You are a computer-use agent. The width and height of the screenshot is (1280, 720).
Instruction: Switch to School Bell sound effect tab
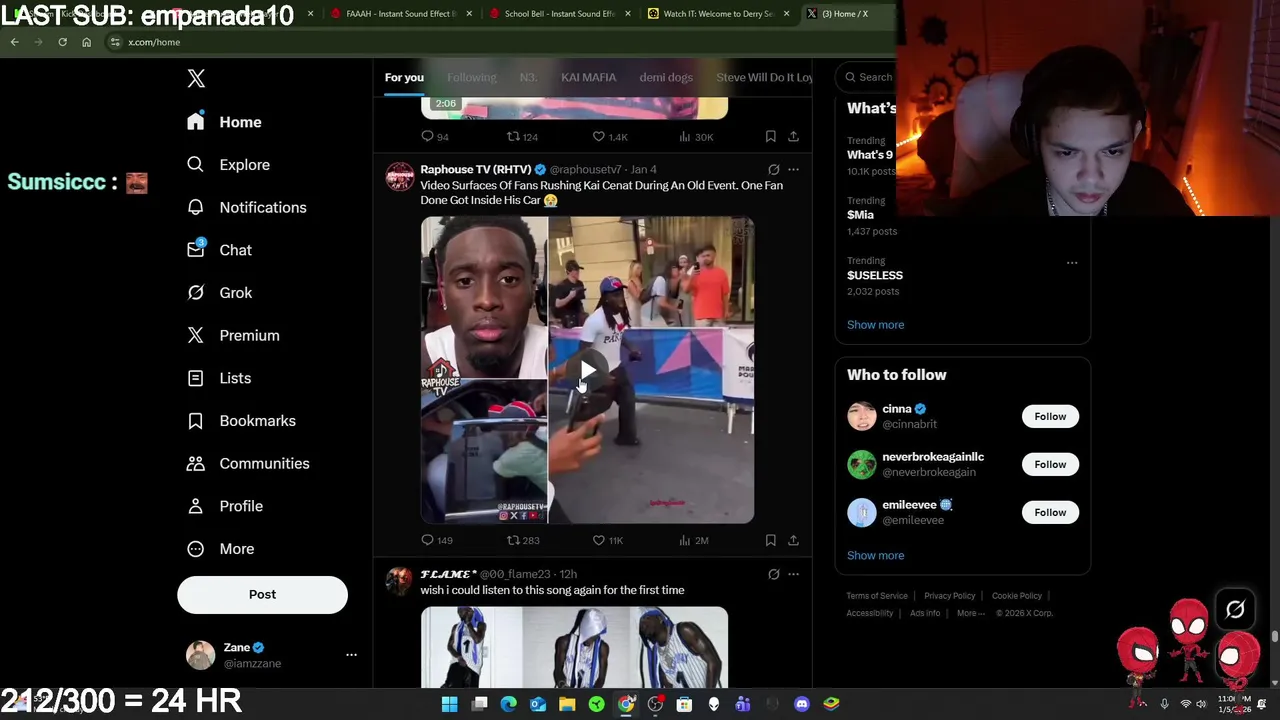pyautogui.click(x=559, y=14)
